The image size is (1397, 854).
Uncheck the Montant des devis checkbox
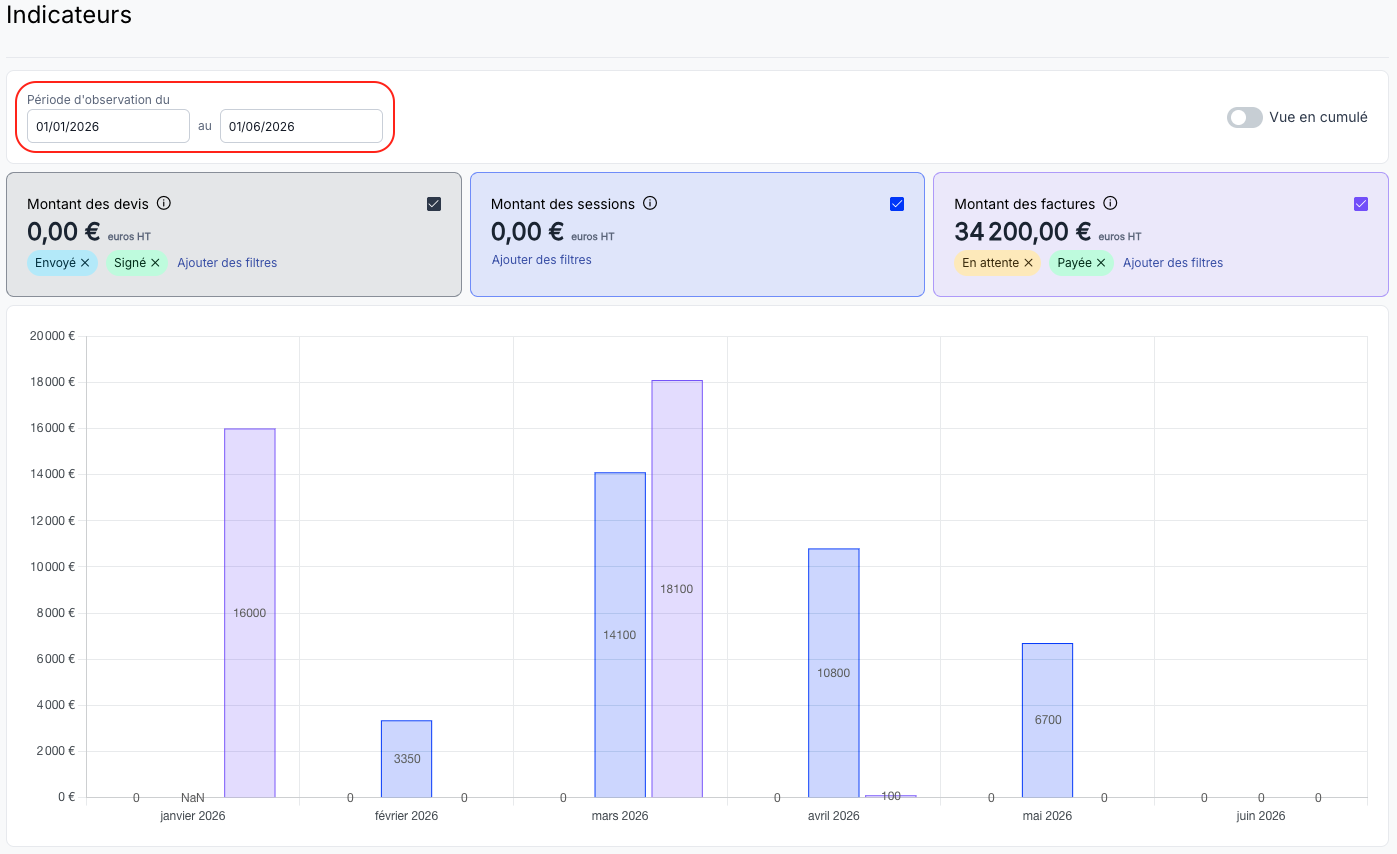[x=434, y=204]
